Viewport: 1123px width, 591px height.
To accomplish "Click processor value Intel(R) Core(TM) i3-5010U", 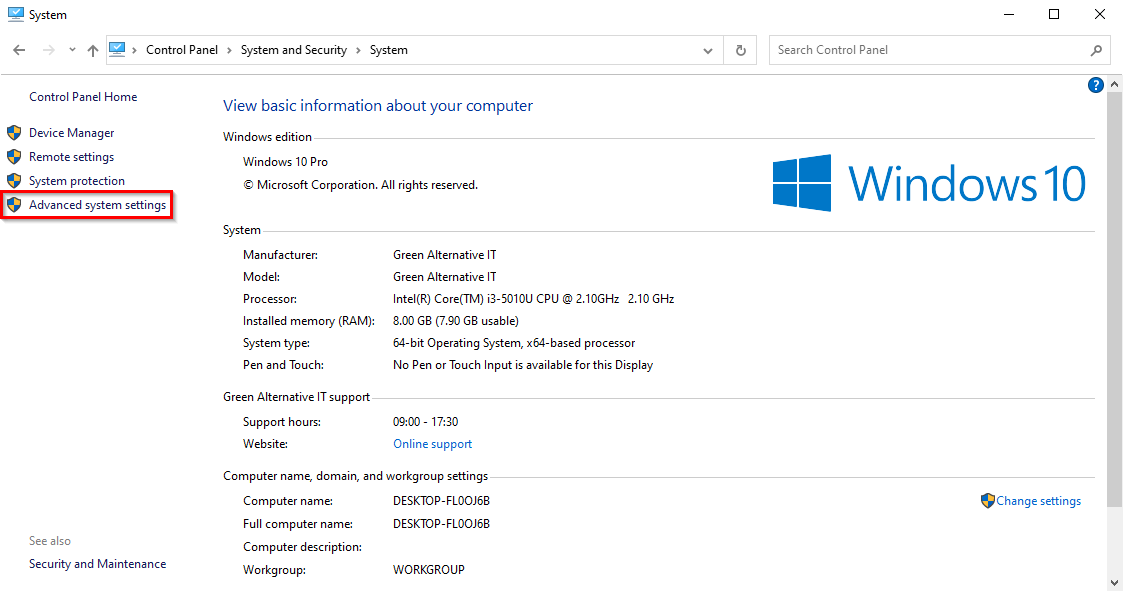I will tap(534, 299).
